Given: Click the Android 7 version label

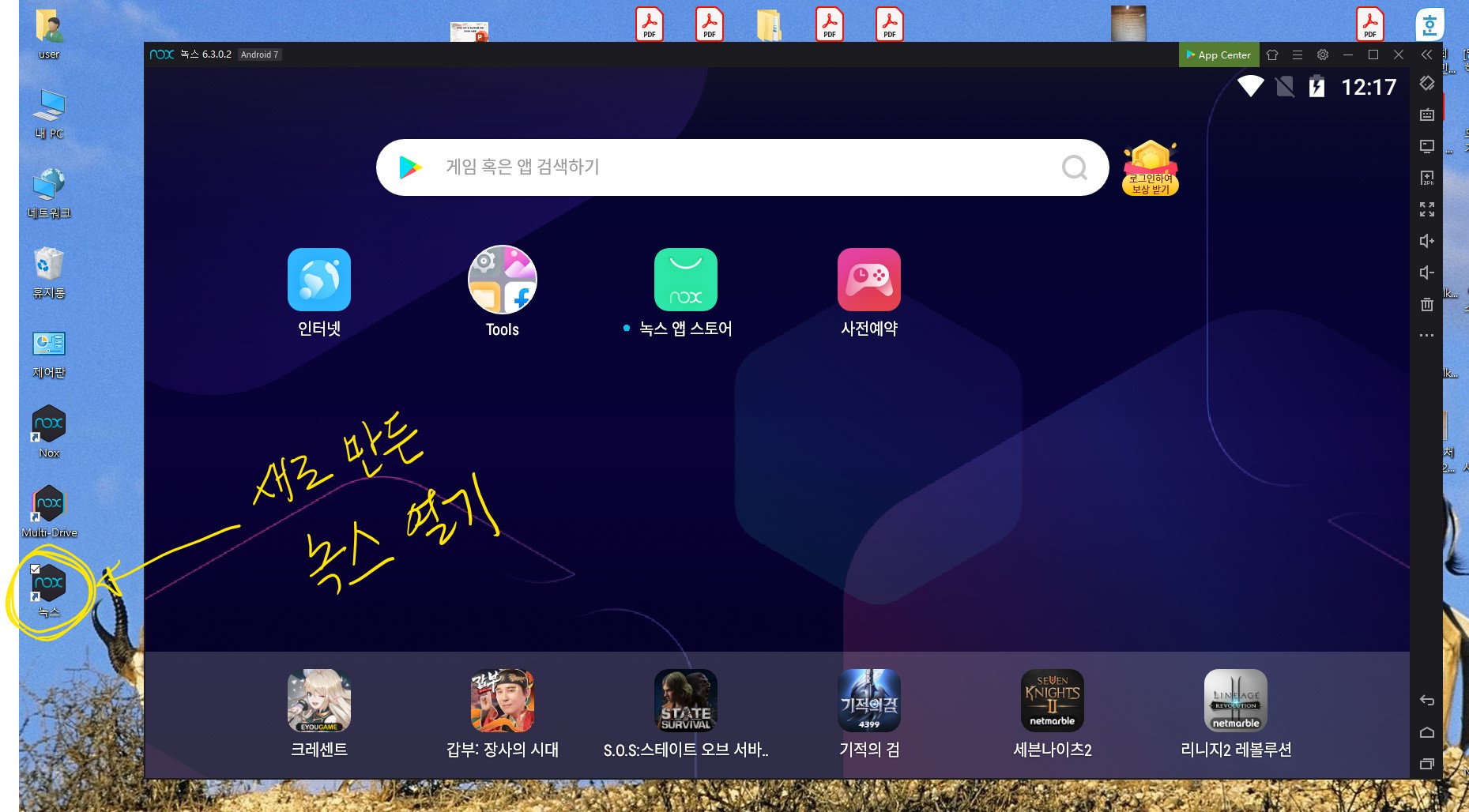Looking at the screenshot, I should (x=259, y=55).
